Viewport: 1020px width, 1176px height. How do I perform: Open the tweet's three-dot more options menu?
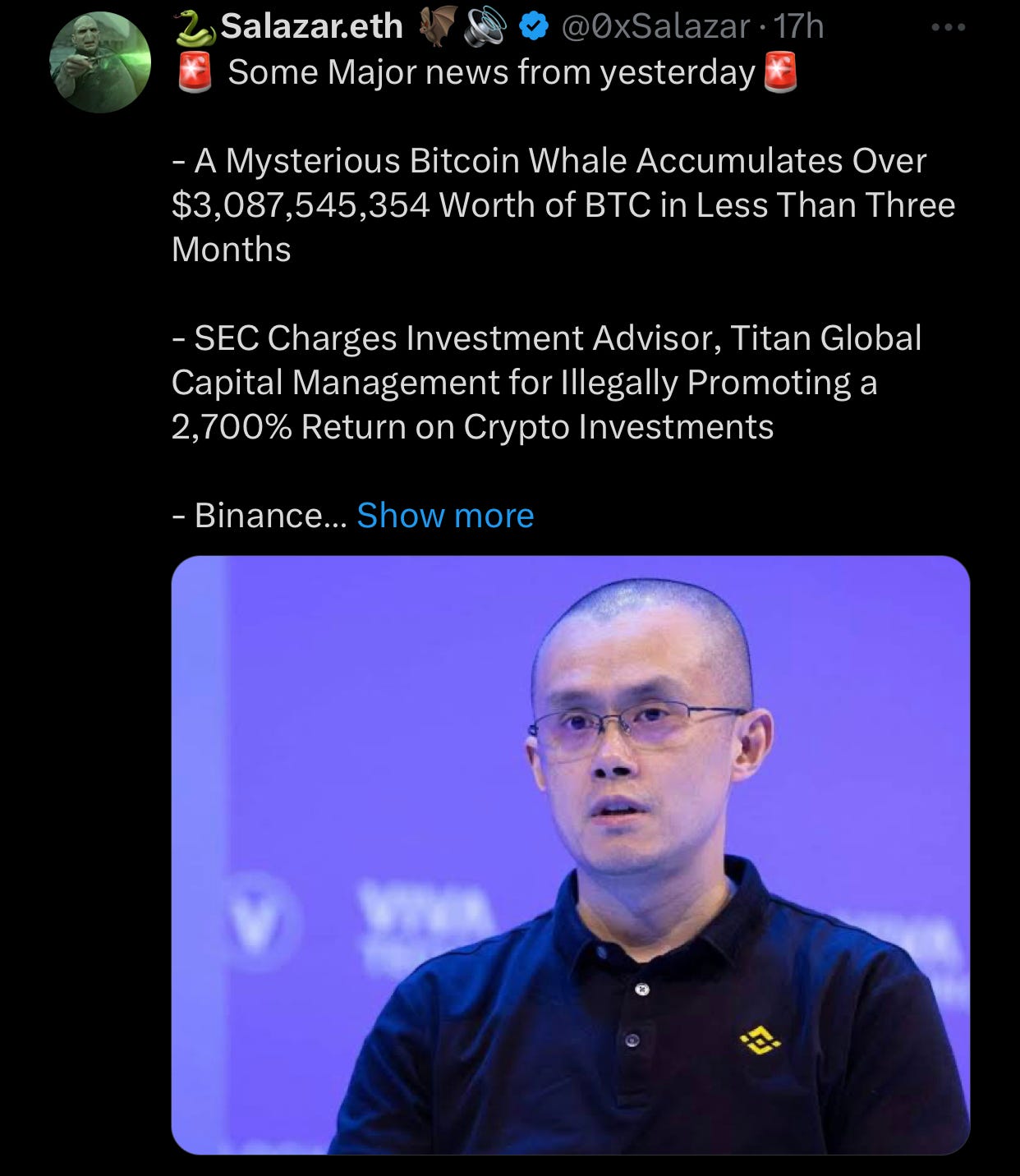pos(949,28)
